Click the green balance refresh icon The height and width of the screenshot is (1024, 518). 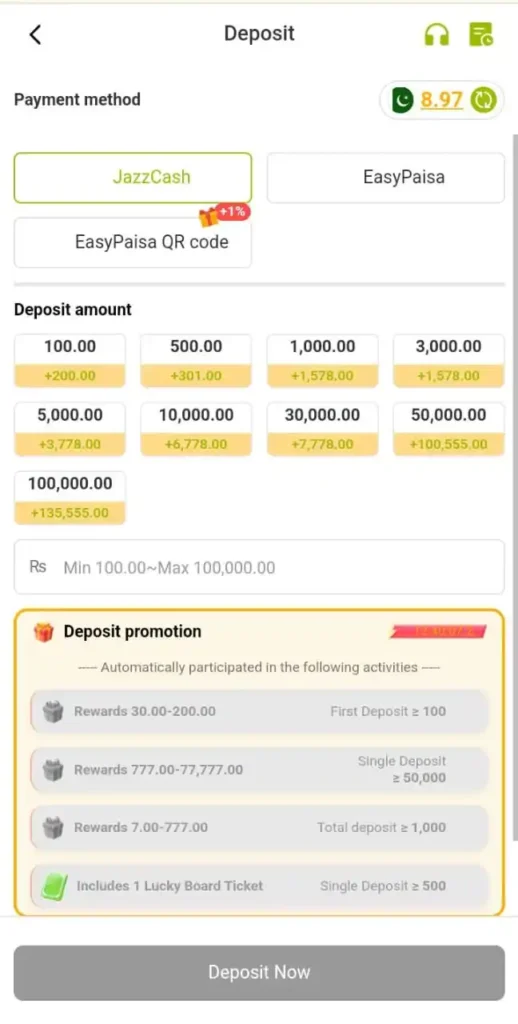(485, 100)
